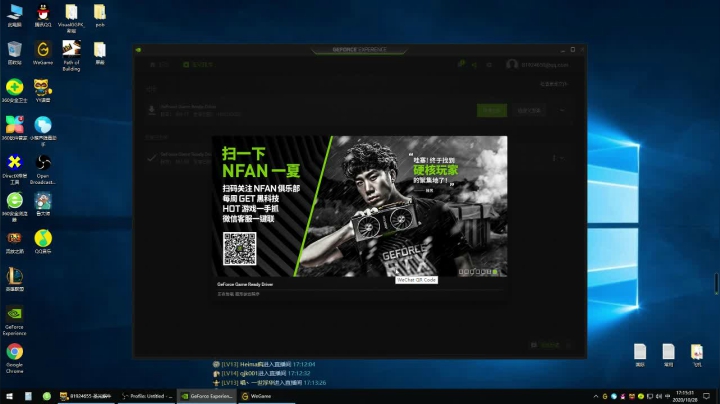The width and height of the screenshot is (720, 404).
Task: Open This PC desktop shortcut
Action: tap(14, 15)
